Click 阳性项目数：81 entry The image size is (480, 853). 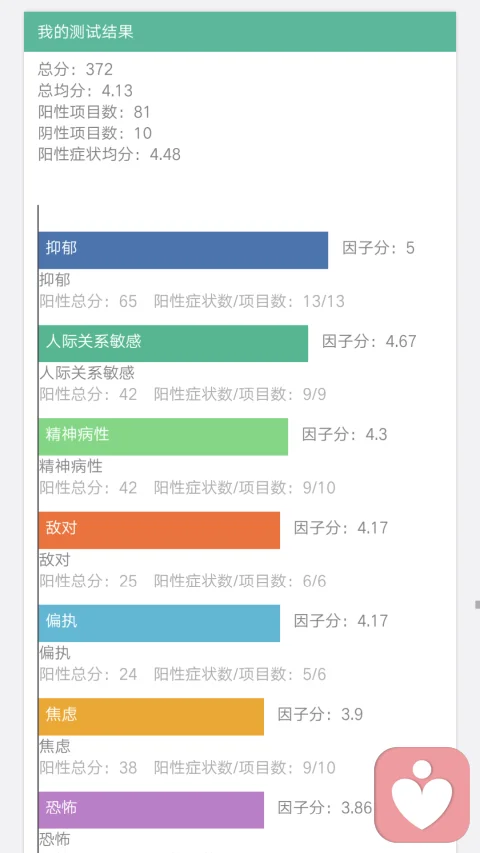[94, 112]
